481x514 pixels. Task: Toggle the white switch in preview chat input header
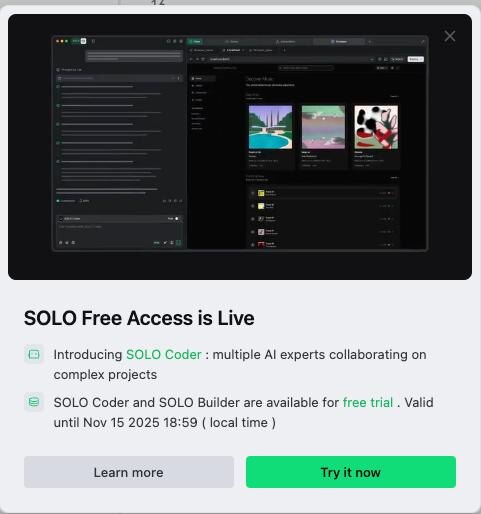(x=178, y=219)
